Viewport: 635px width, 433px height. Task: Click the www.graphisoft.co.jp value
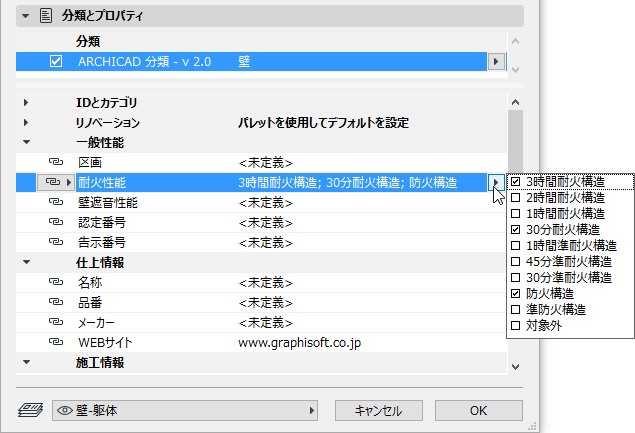300,343
